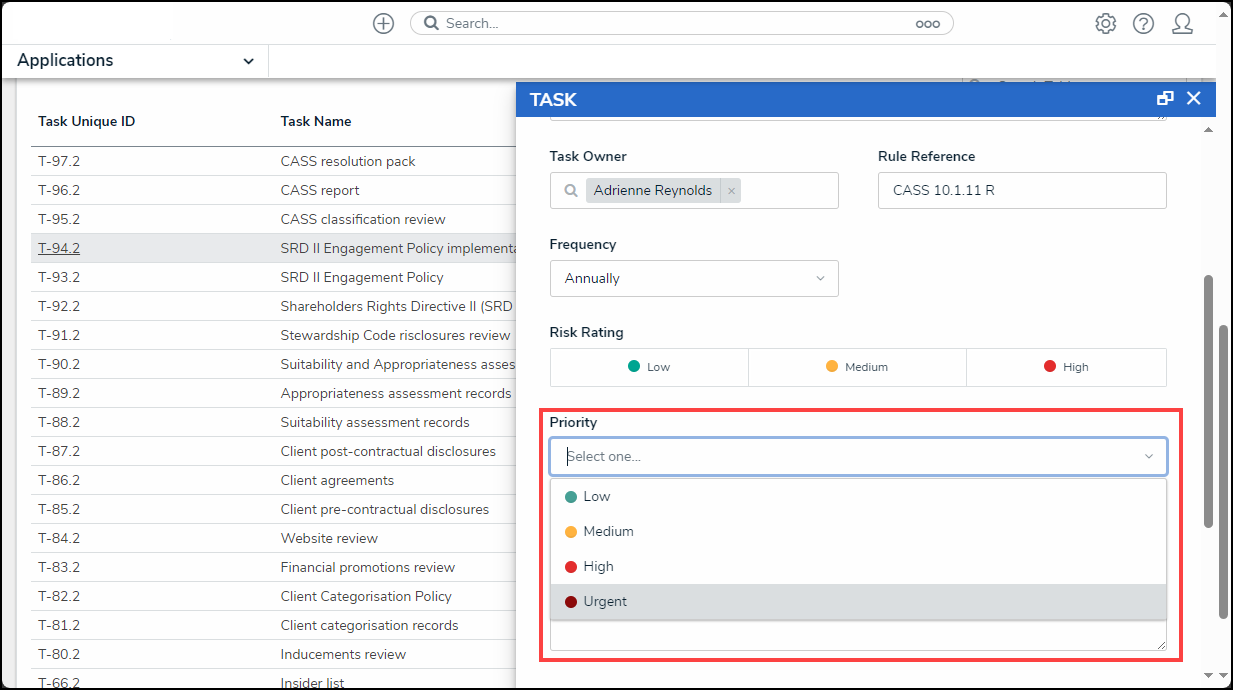Open the Frequency dropdown set to Annually
The image size is (1233, 690).
tap(694, 278)
